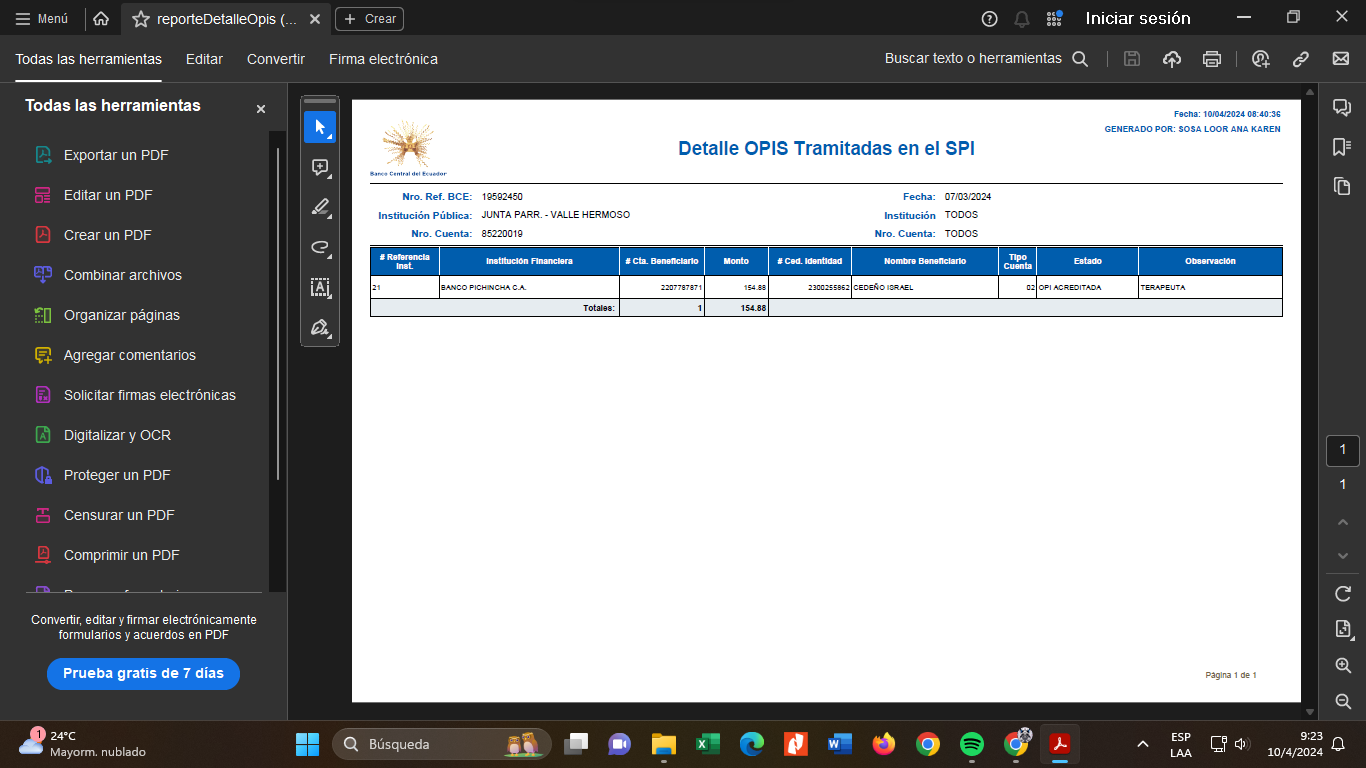This screenshot has height=768, width=1366.
Task: Close the Todas las herramientas panel
Action: 261,109
